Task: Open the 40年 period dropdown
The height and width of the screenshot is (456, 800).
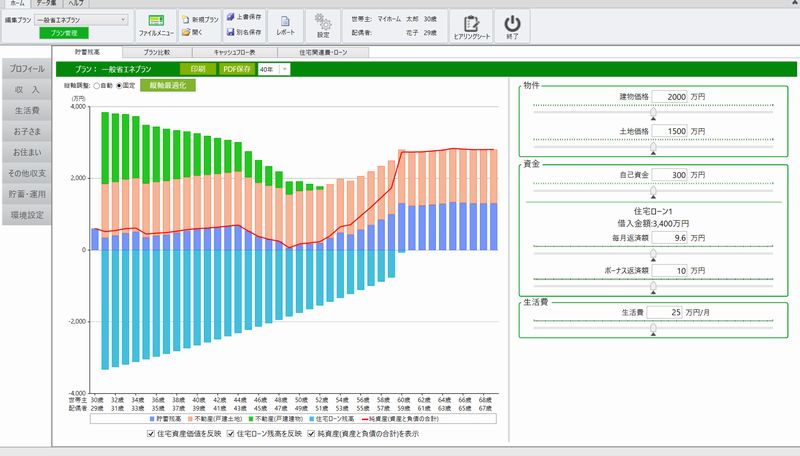Action: pos(285,69)
